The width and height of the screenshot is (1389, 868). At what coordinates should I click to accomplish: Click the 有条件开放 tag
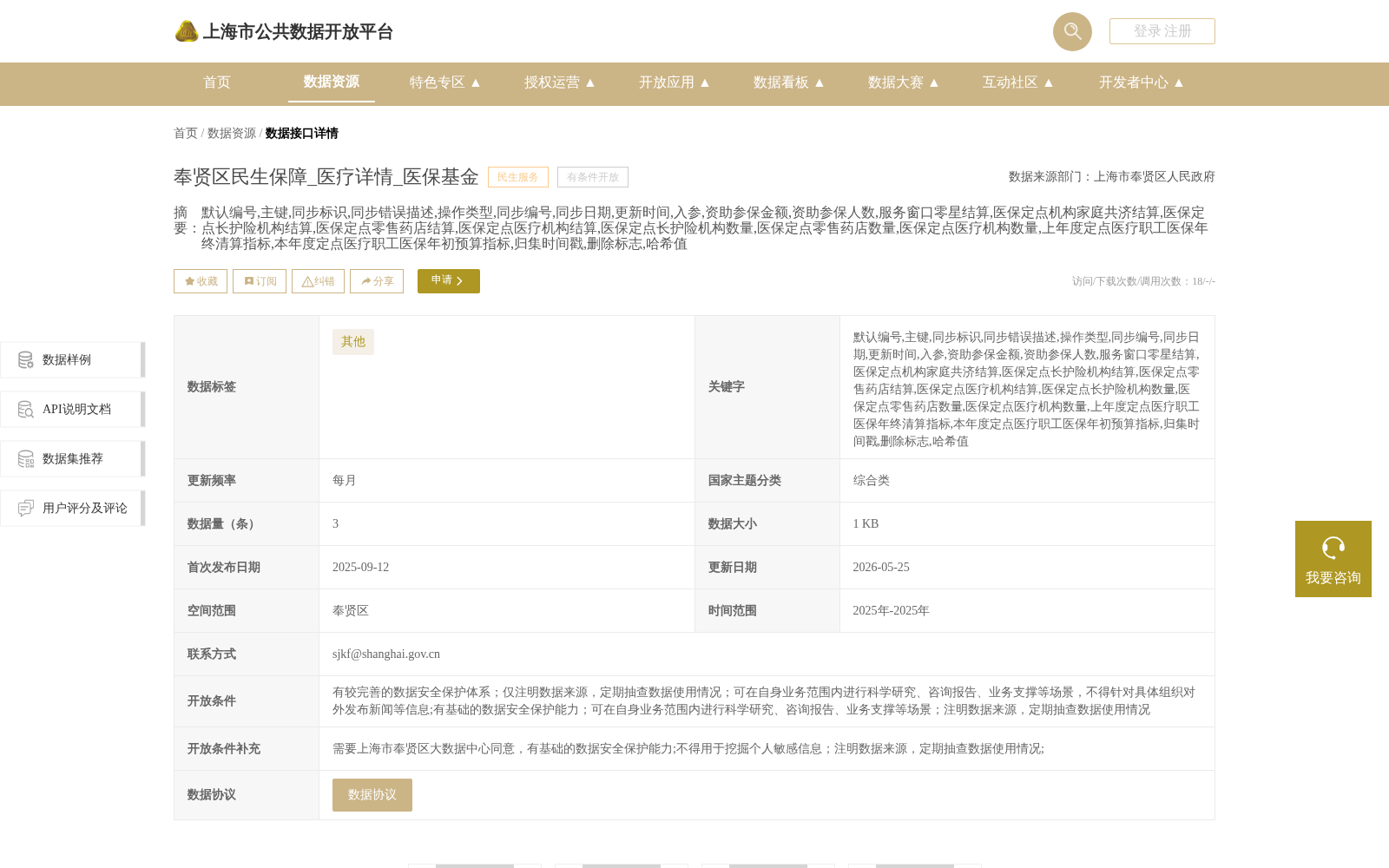[593, 177]
